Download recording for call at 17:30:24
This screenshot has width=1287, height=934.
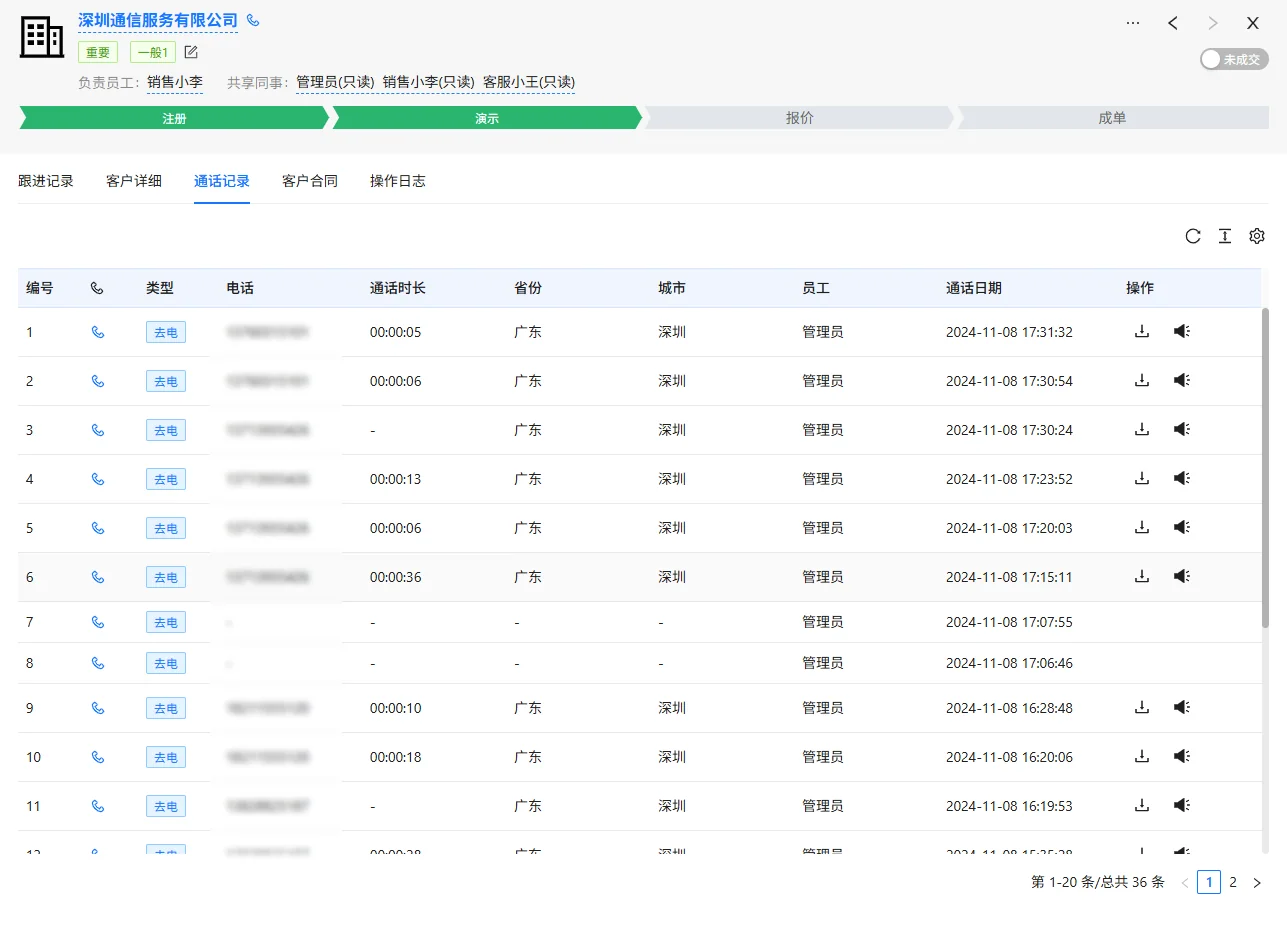pyautogui.click(x=1142, y=429)
